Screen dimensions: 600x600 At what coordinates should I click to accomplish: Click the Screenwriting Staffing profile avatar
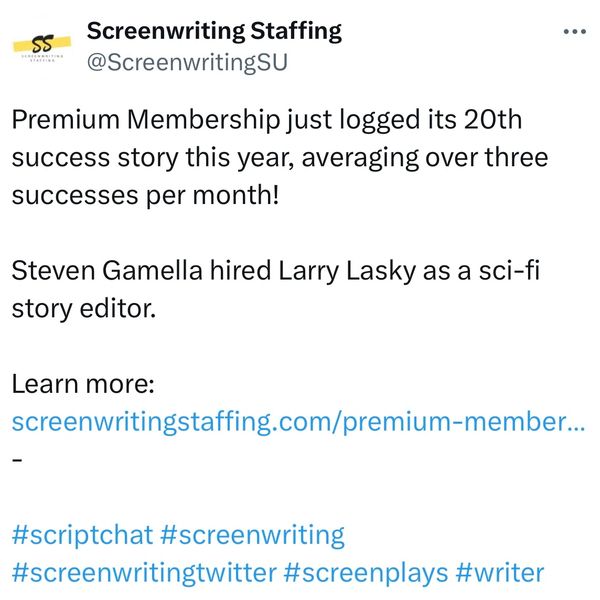tap(41, 46)
